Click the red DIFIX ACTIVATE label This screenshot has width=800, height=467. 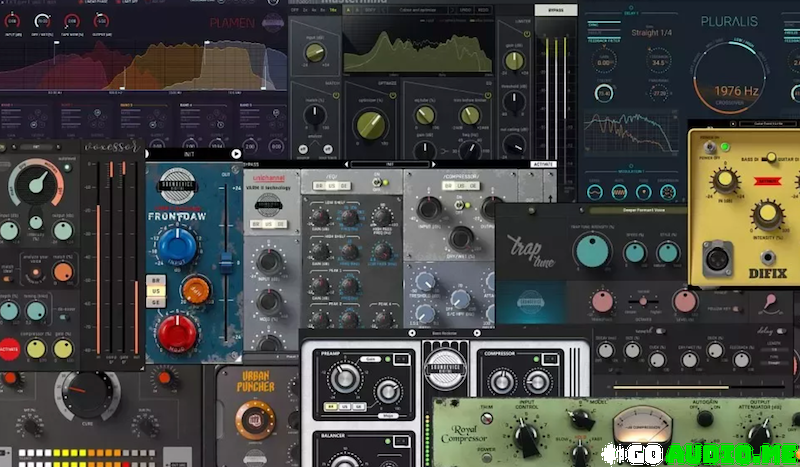pyautogui.click(x=767, y=181)
